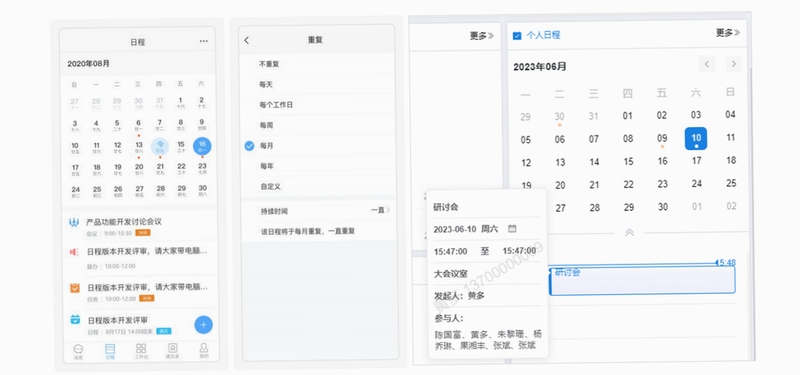800x375 pixels.
Task: Click the meeting icon beside 产品功能开发讨论会议
Action: (74, 222)
